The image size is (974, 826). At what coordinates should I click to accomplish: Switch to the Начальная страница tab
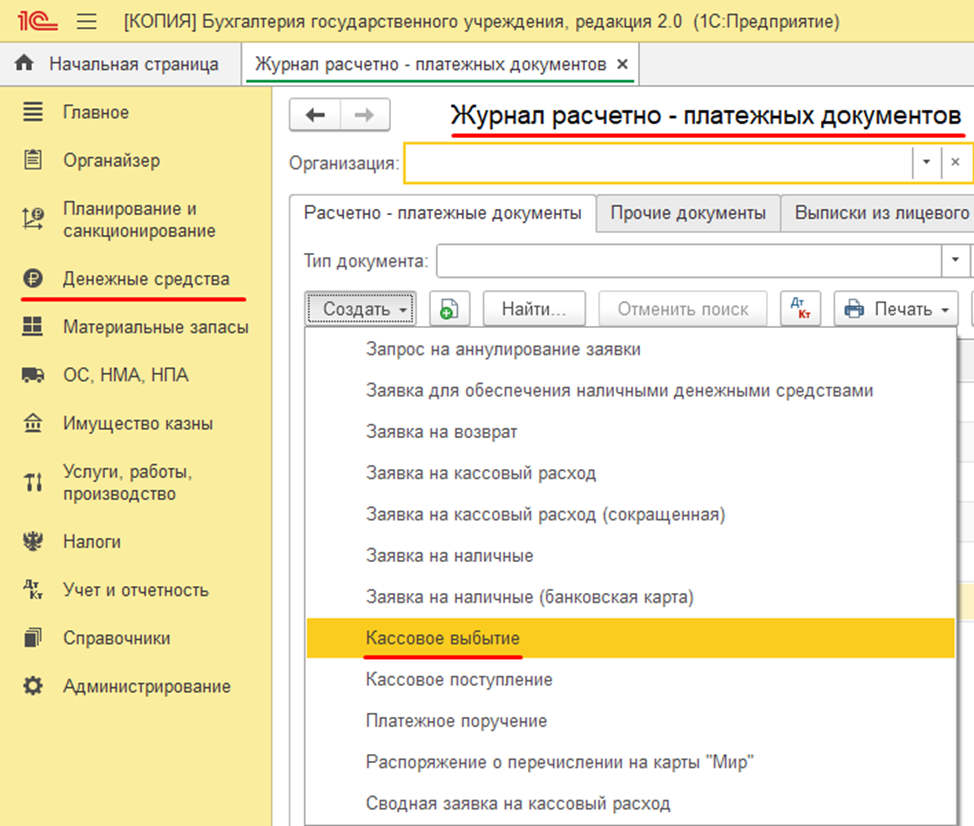click(120, 64)
